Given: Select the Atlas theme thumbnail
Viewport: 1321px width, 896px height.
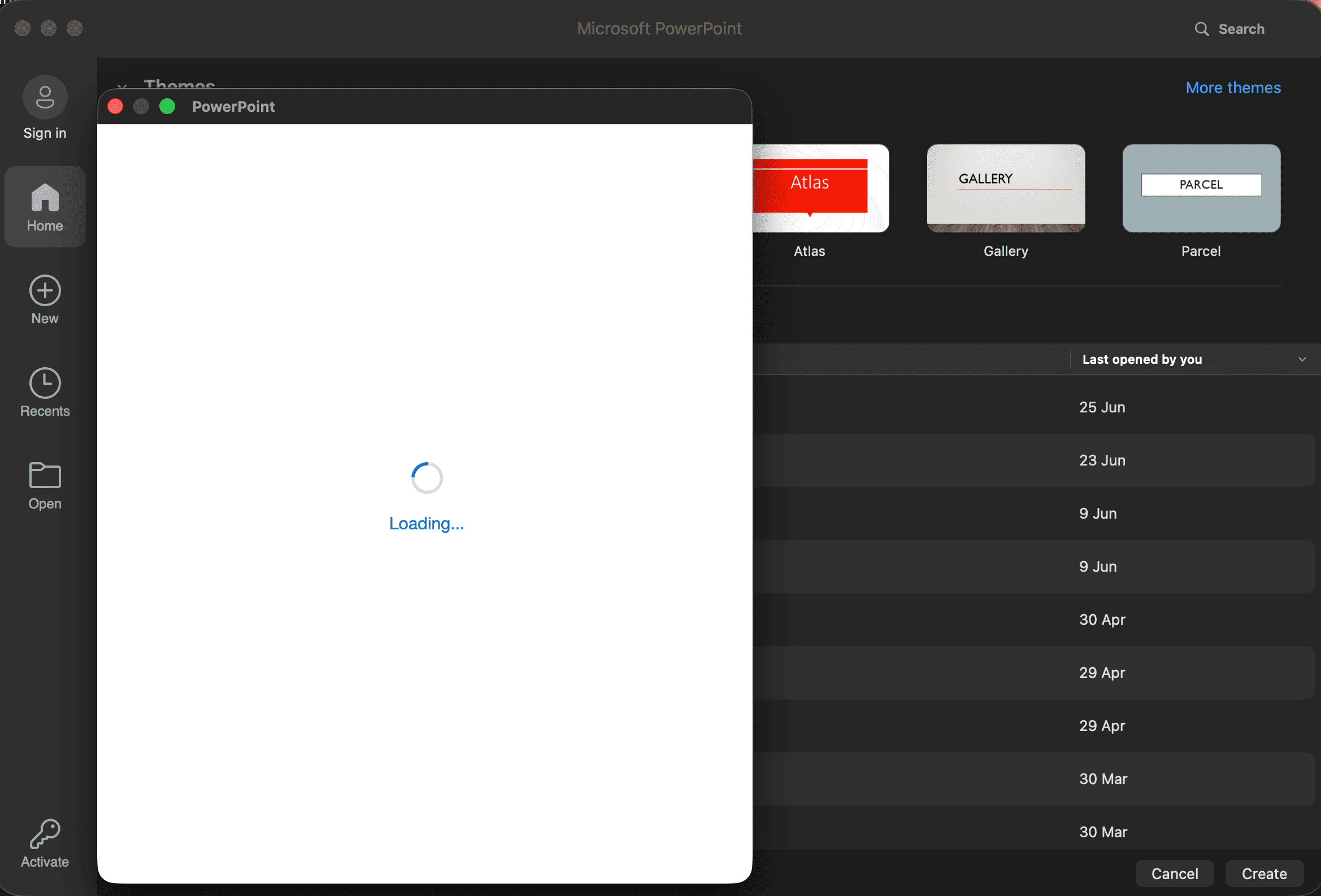Looking at the screenshot, I should 821,188.
